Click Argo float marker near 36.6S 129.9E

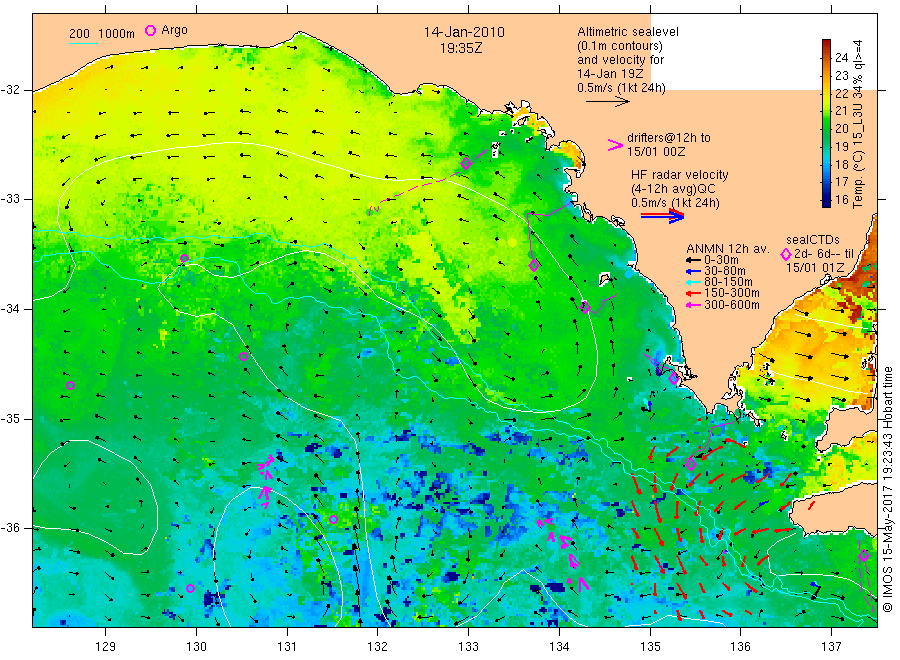pos(191,588)
